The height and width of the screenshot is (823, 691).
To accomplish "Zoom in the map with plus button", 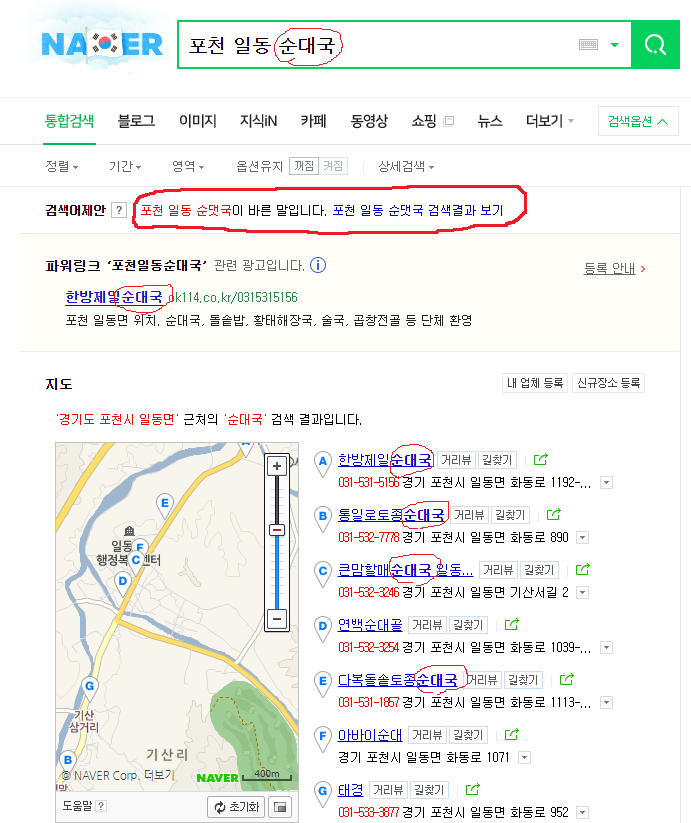I will click(277, 466).
